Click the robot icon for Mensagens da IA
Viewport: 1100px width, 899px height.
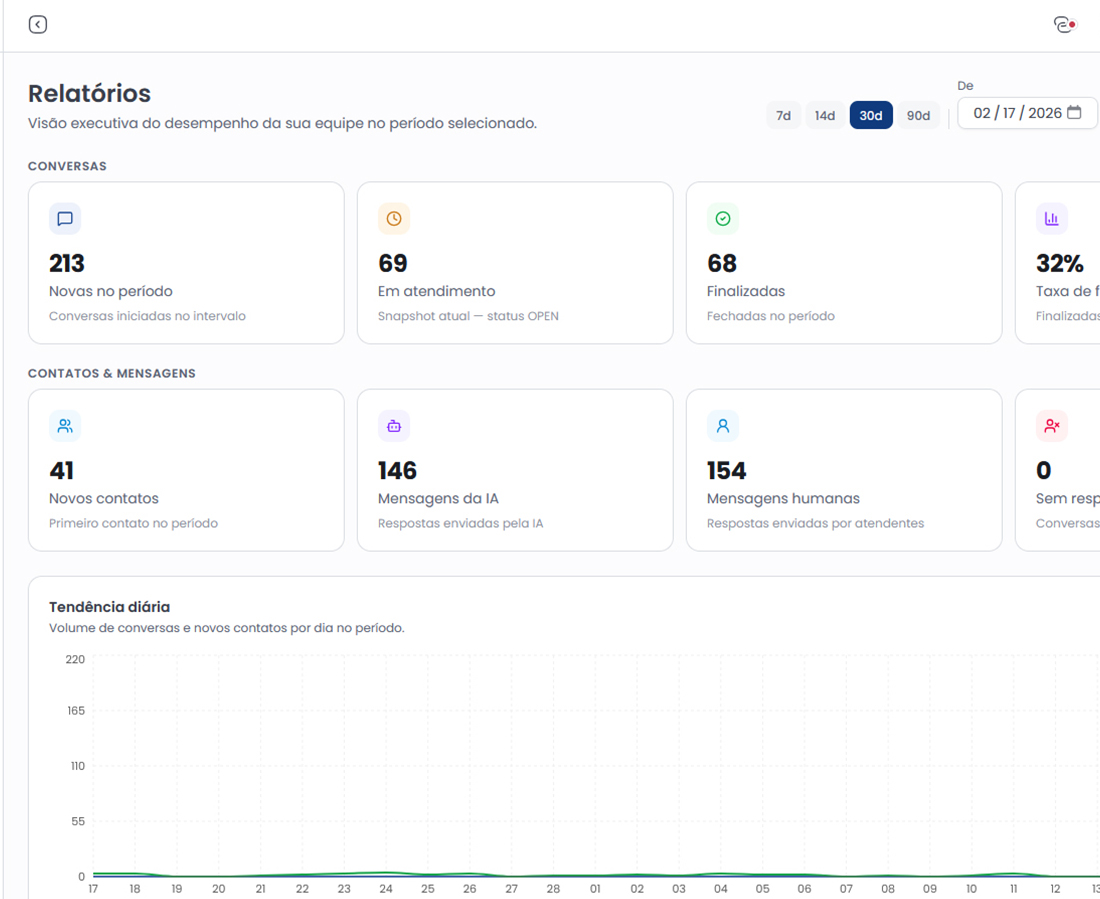point(394,426)
